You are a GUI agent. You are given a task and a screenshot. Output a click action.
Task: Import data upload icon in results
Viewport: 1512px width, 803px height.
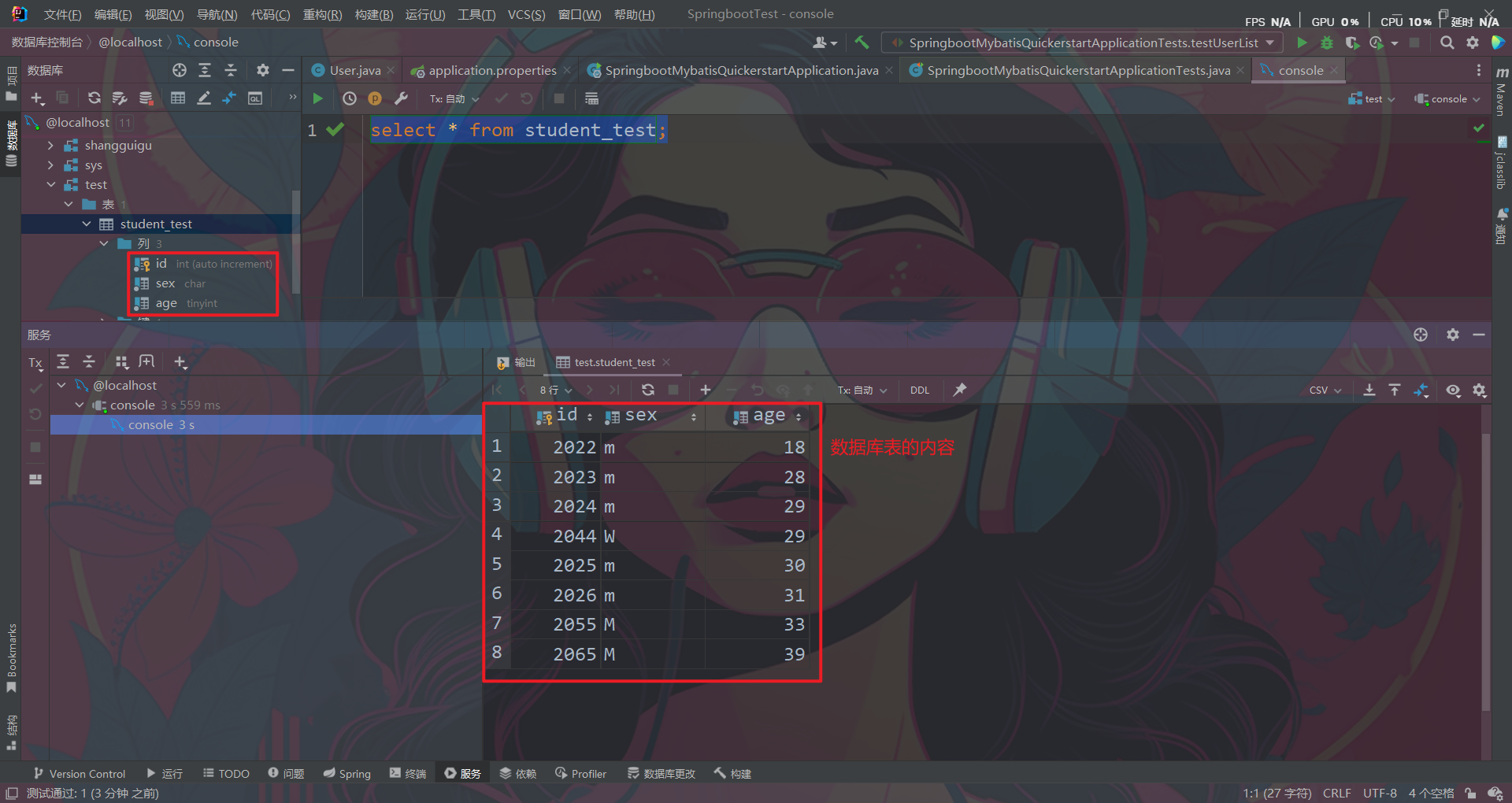(x=1395, y=390)
